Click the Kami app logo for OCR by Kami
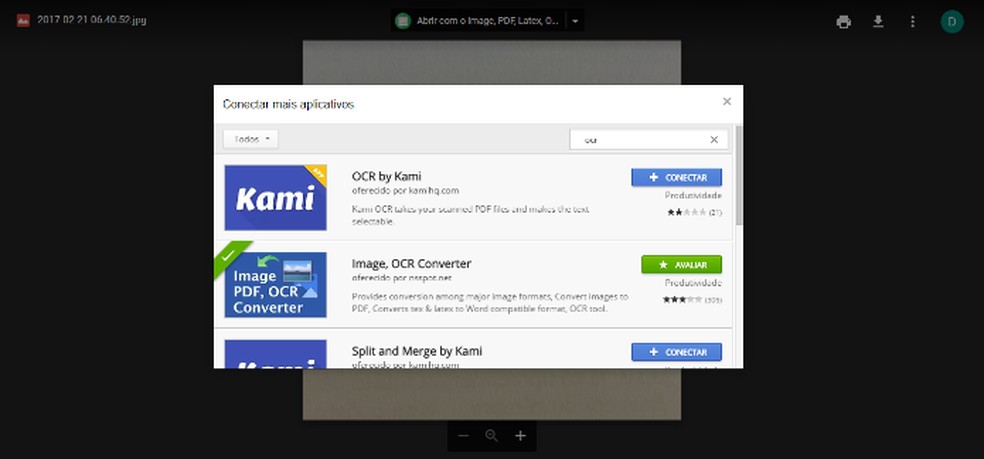The width and height of the screenshot is (984, 459). pyautogui.click(x=275, y=197)
